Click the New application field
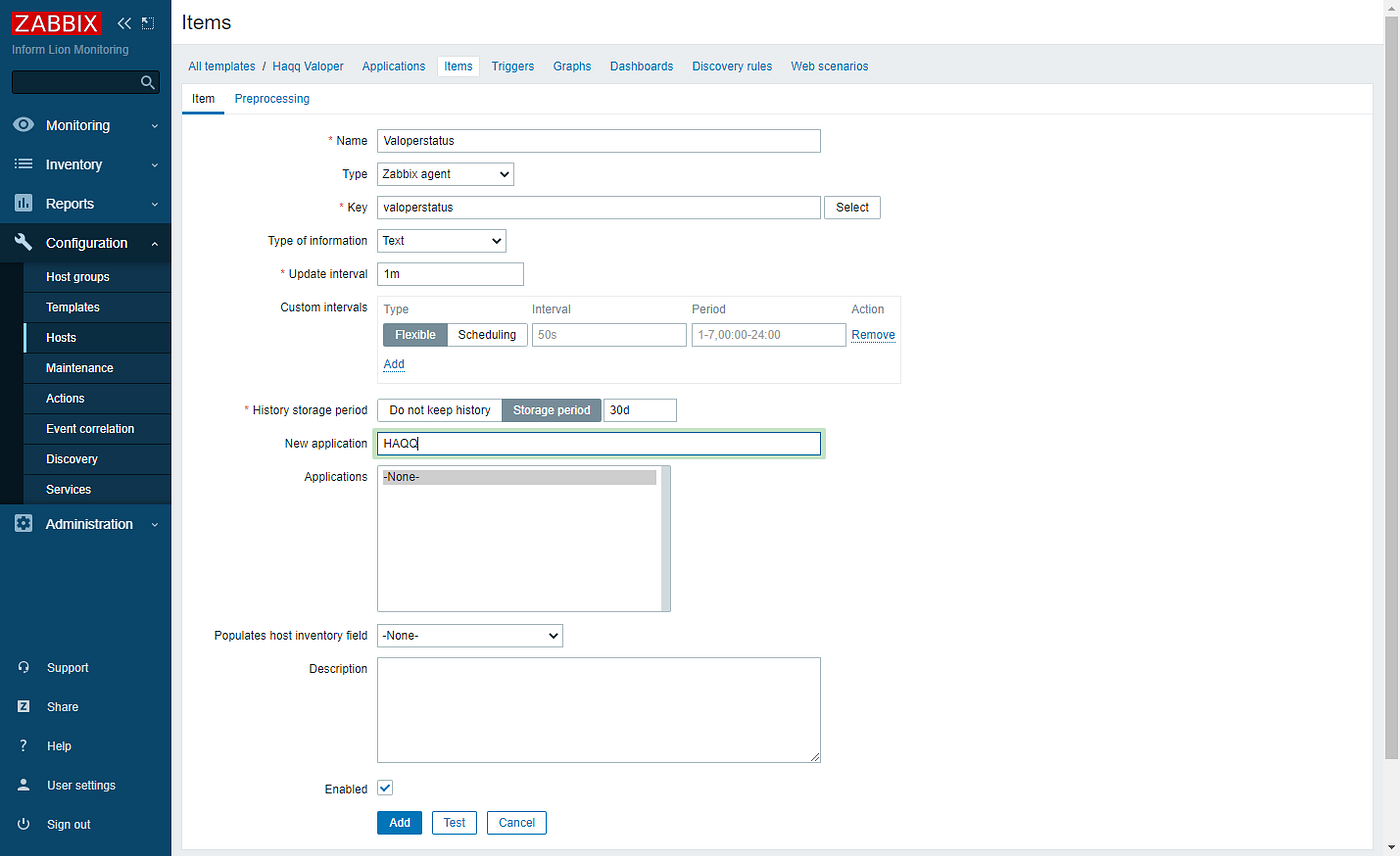Screen dimensions: 1400x856 599,444
